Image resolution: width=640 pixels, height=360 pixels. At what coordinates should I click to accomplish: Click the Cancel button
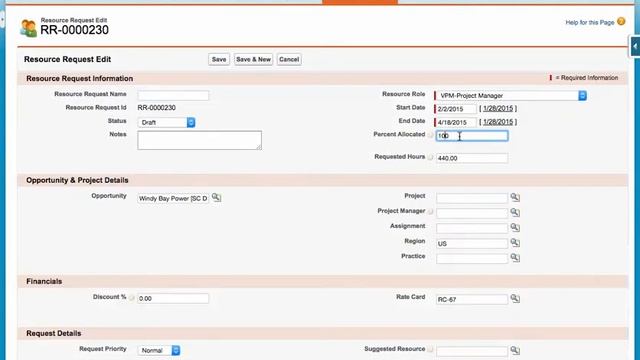[x=289, y=59]
